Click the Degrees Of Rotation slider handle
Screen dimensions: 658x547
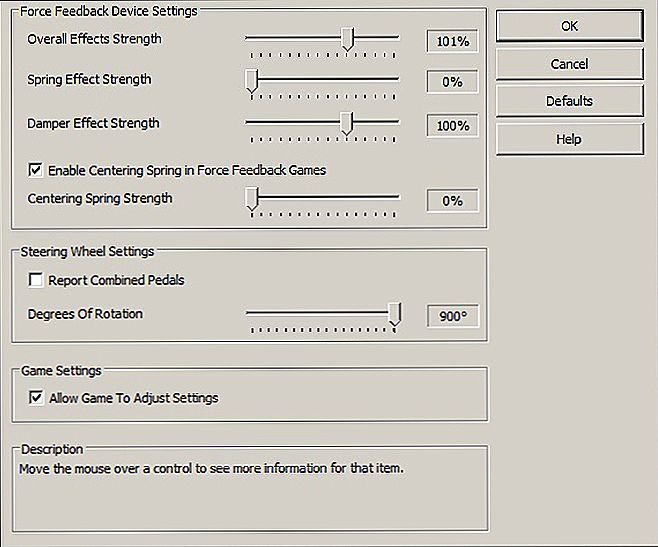394,314
